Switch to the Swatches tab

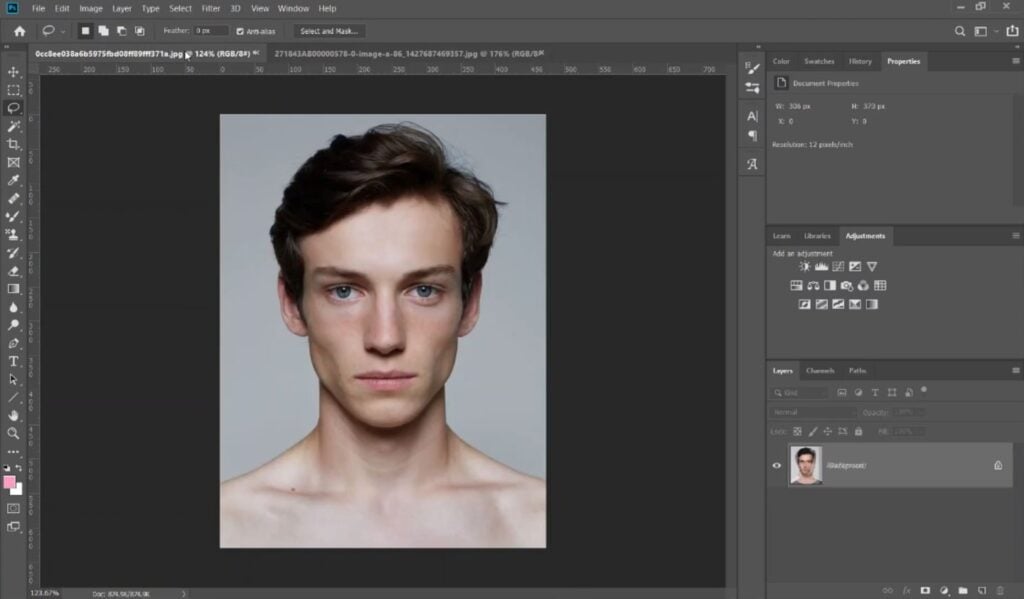pos(819,61)
